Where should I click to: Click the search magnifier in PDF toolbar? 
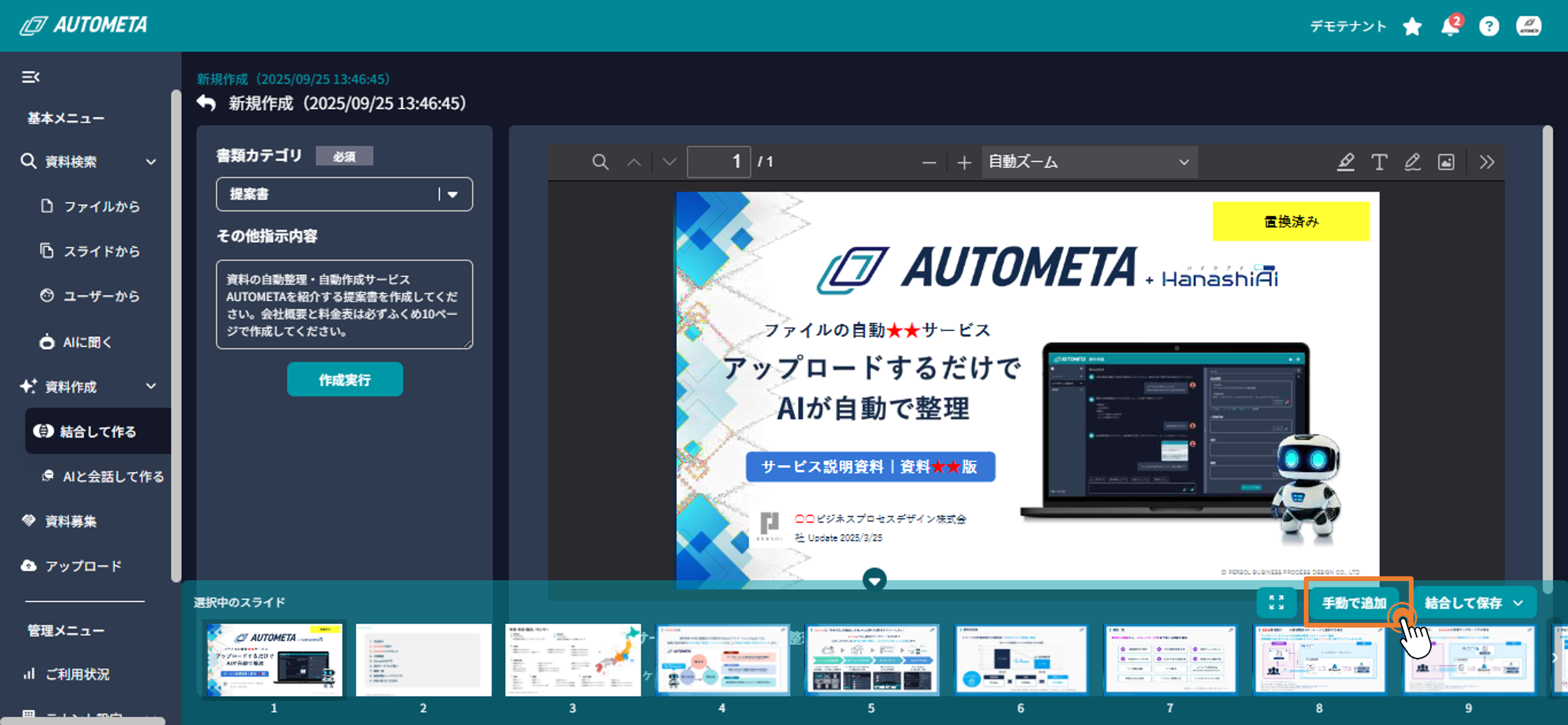(600, 162)
